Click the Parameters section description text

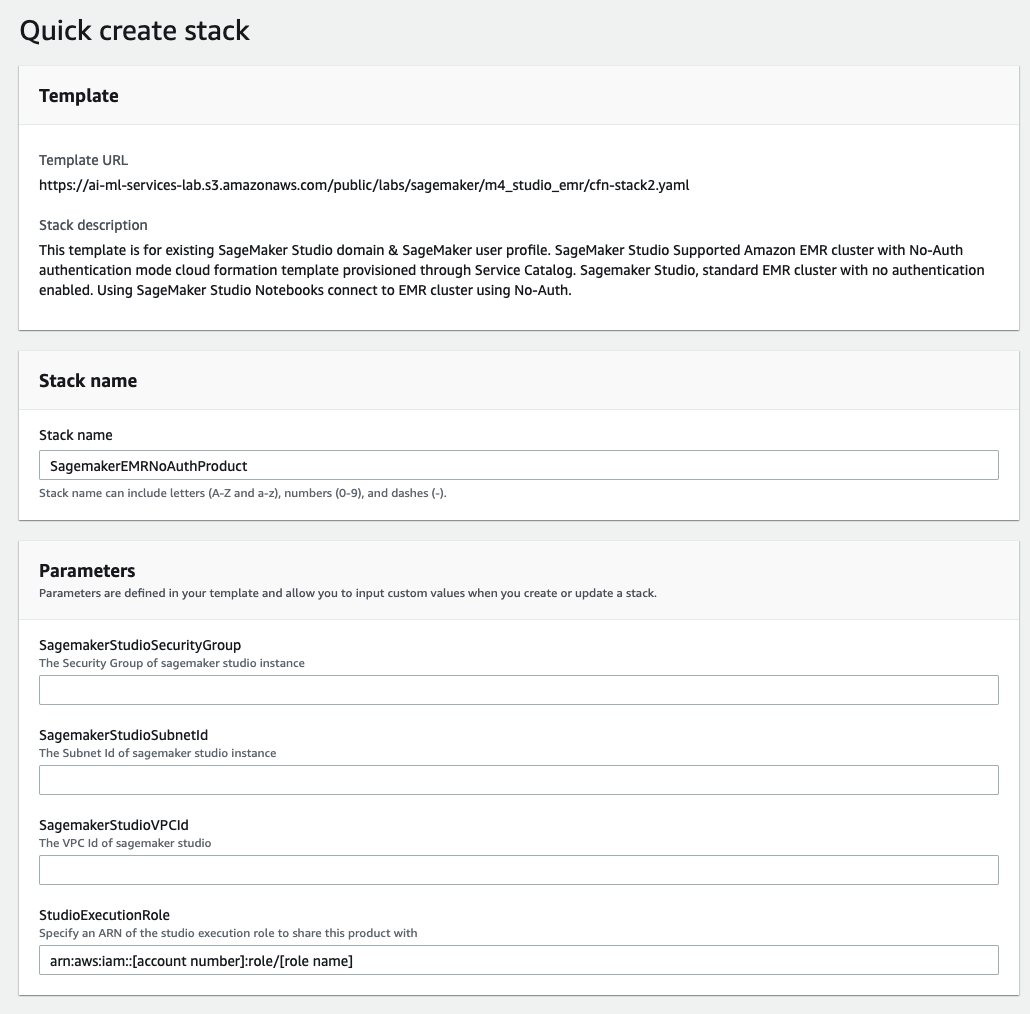coord(347,593)
